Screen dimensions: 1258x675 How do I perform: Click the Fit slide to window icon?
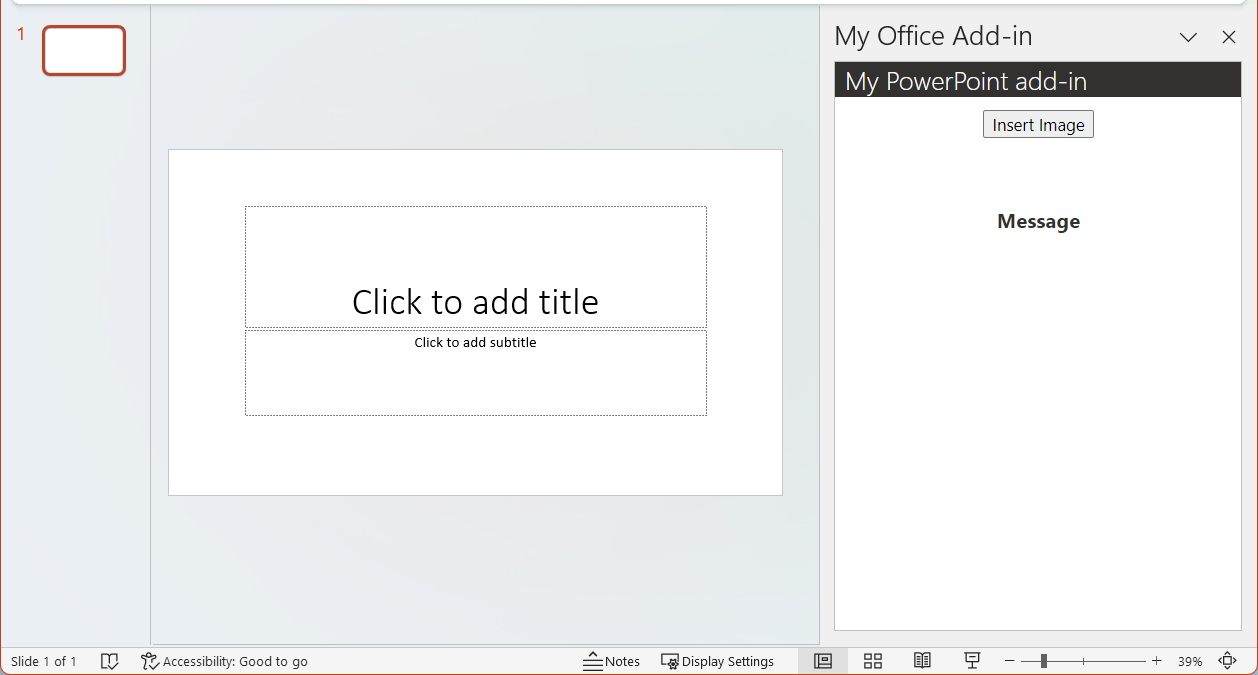click(1228, 661)
